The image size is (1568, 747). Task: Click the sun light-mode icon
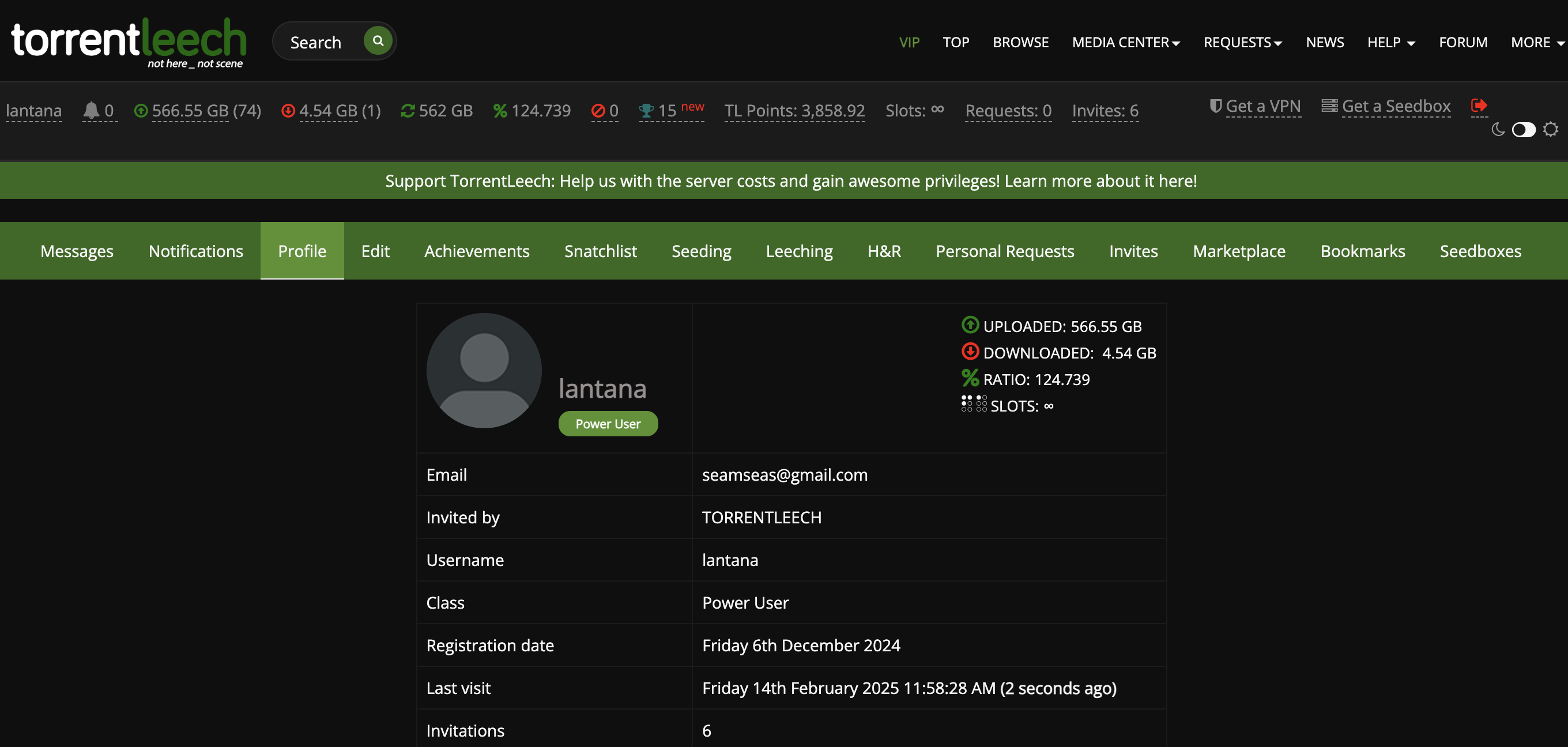coord(1550,129)
